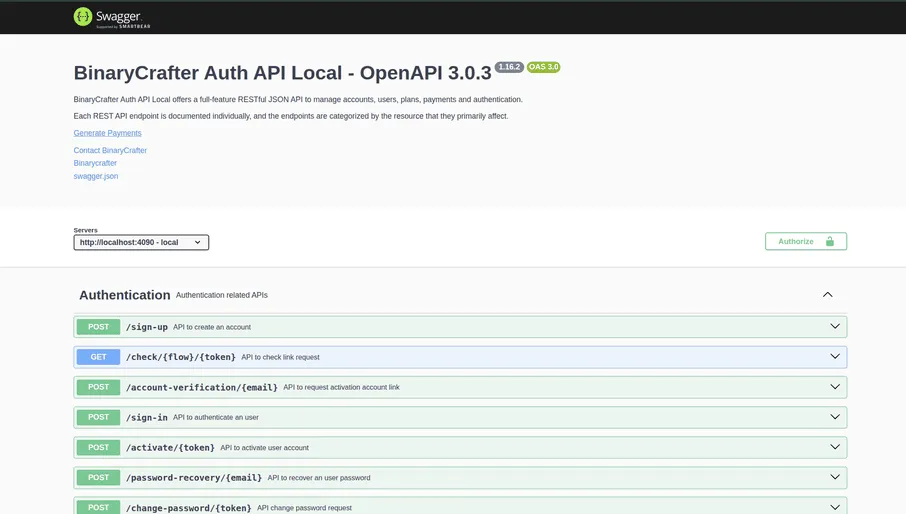The image size is (906, 514).
Task: Click the /check/{flow}/{token} path text
Action: pyautogui.click(x=181, y=357)
